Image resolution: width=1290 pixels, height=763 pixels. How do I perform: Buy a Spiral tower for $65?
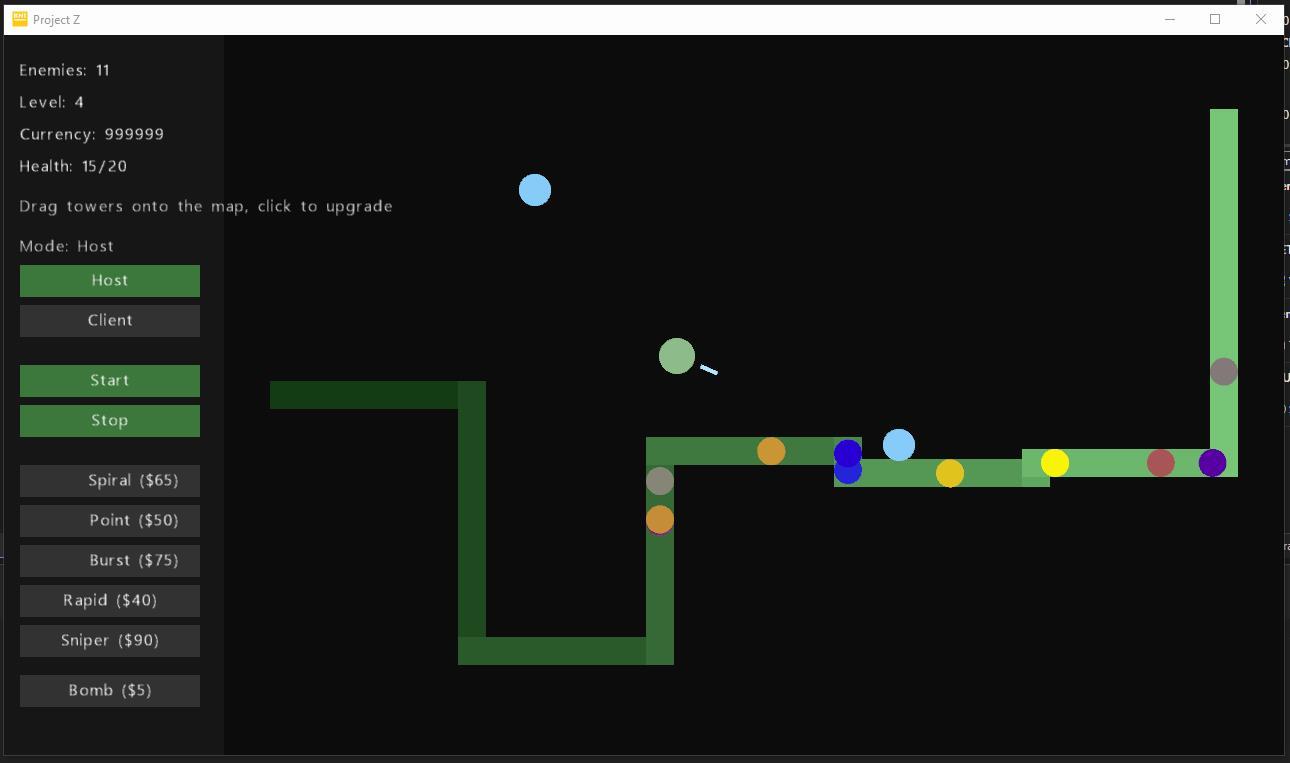pyautogui.click(x=109, y=480)
